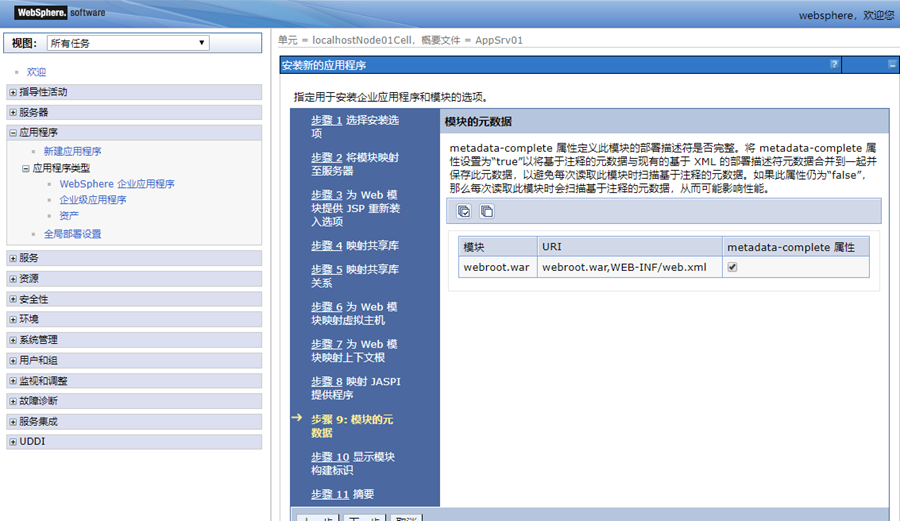Click the 模块 column header
The width and height of the screenshot is (900, 521).
click(498, 247)
